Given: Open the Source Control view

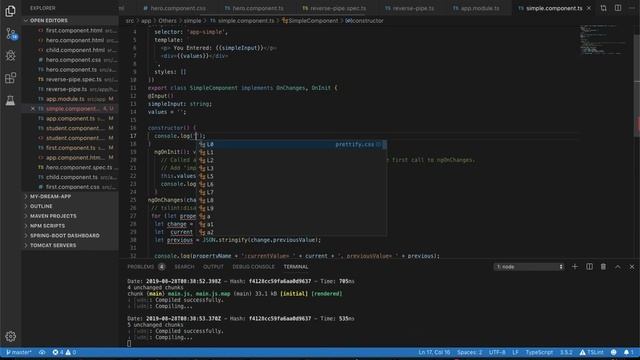Looking at the screenshot, I should coord(11,33).
